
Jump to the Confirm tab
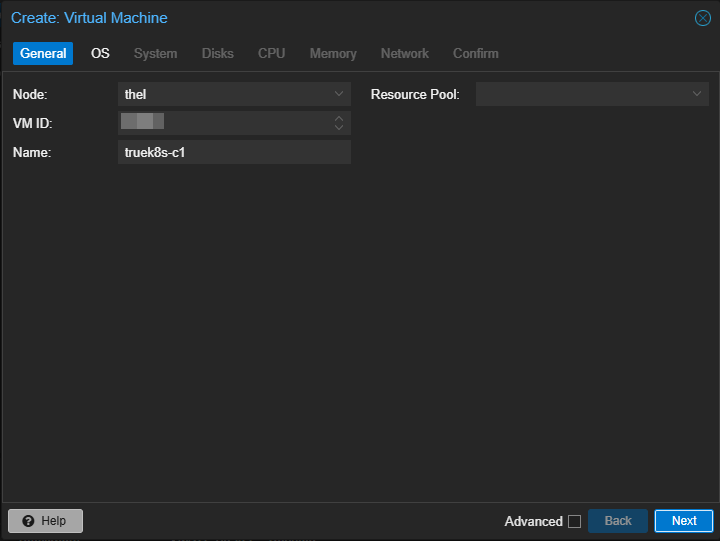tap(475, 54)
